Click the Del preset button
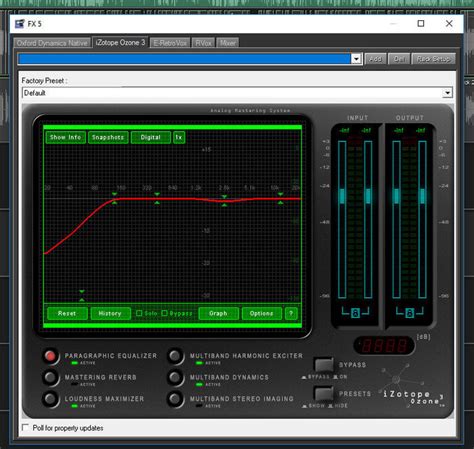Image resolution: width=474 pixels, height=449 pixels. tap(399, 59)
